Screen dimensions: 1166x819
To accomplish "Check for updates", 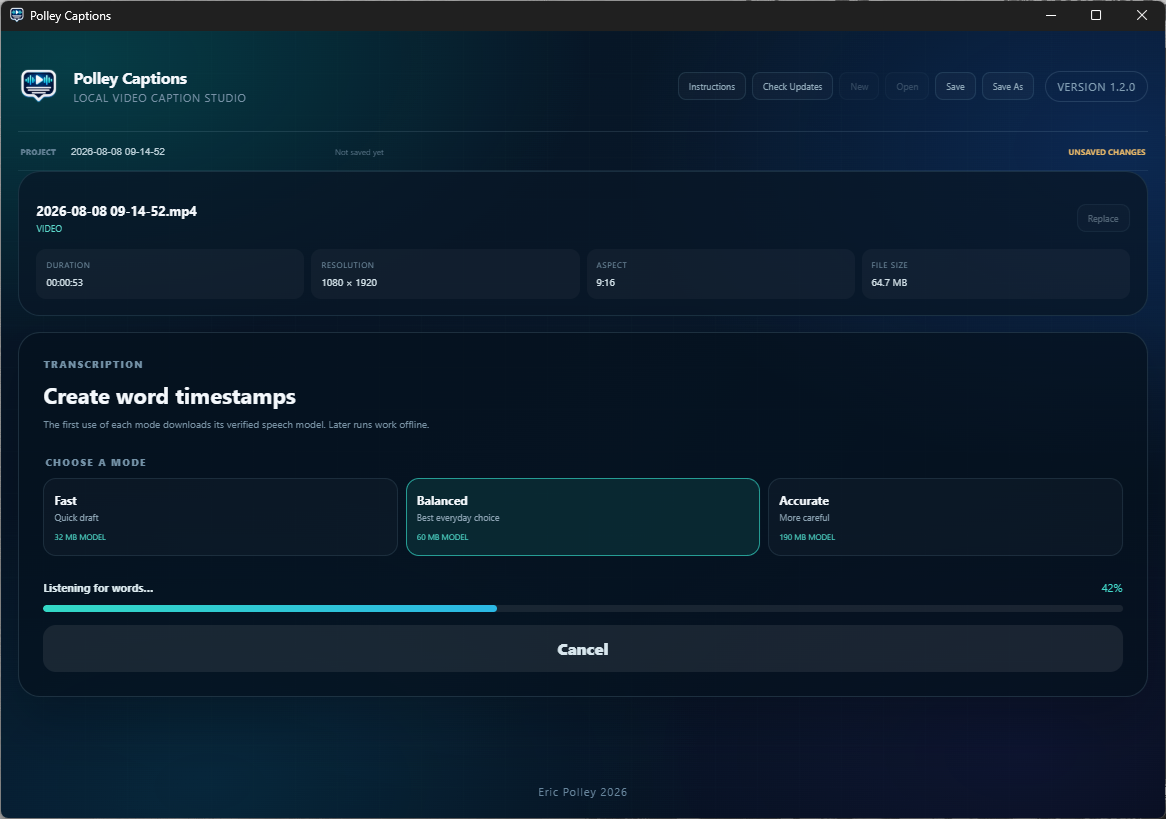I will click(792, 86).
